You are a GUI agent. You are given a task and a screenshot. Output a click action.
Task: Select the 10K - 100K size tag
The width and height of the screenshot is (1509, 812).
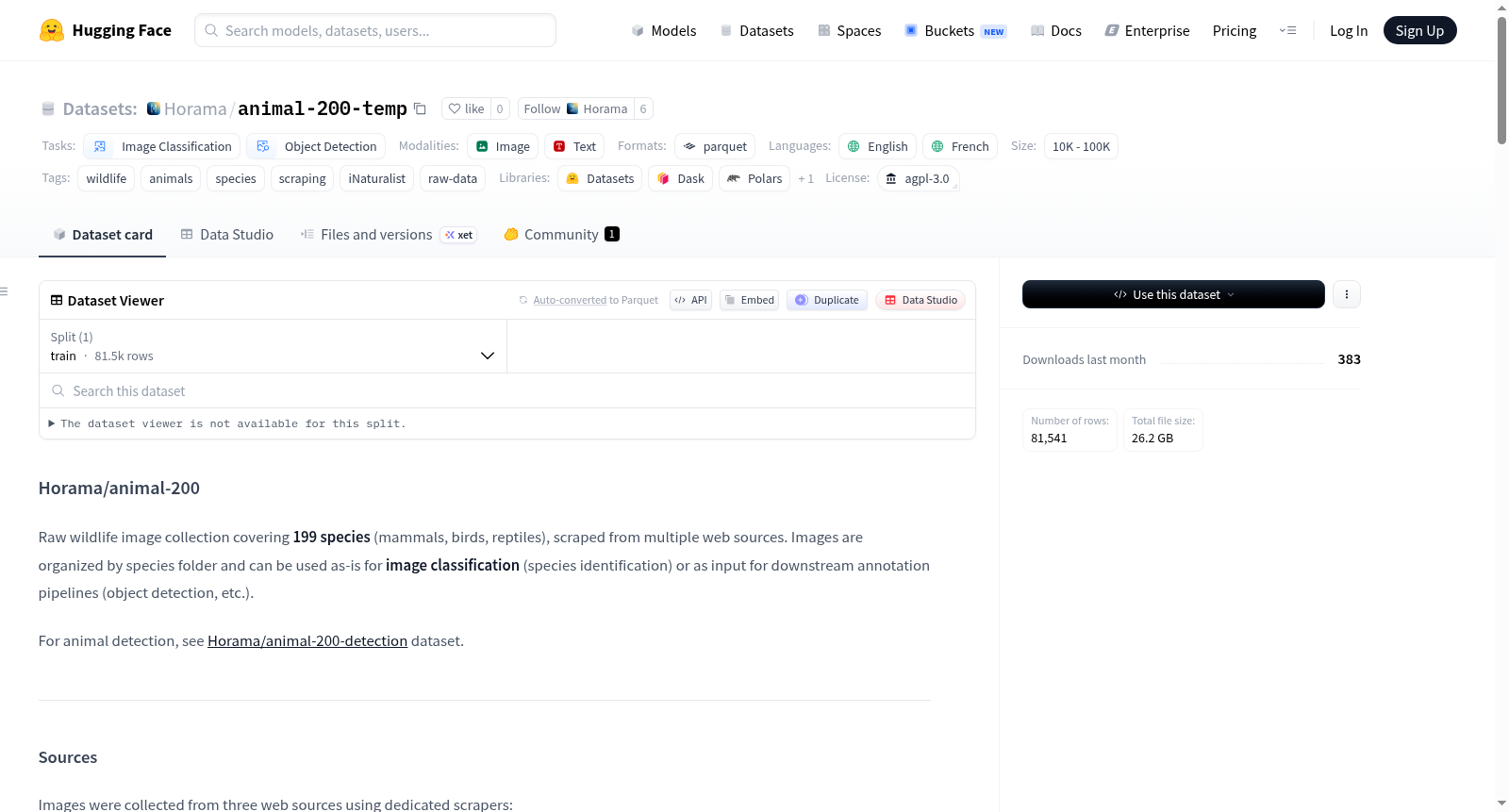1081,146
